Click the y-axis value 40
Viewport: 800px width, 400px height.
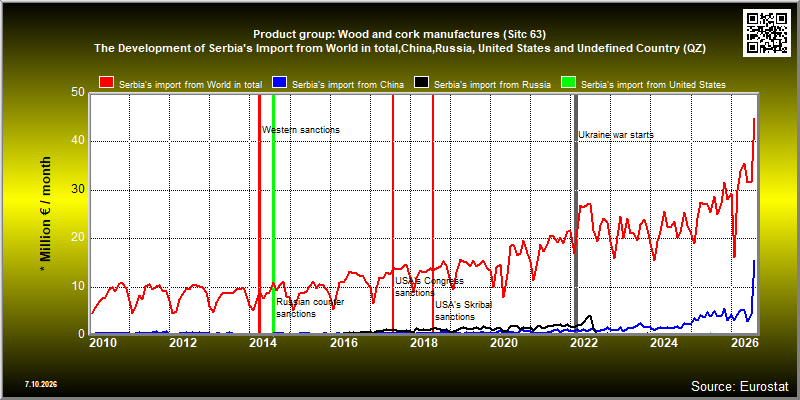click(x=78, y=141)
